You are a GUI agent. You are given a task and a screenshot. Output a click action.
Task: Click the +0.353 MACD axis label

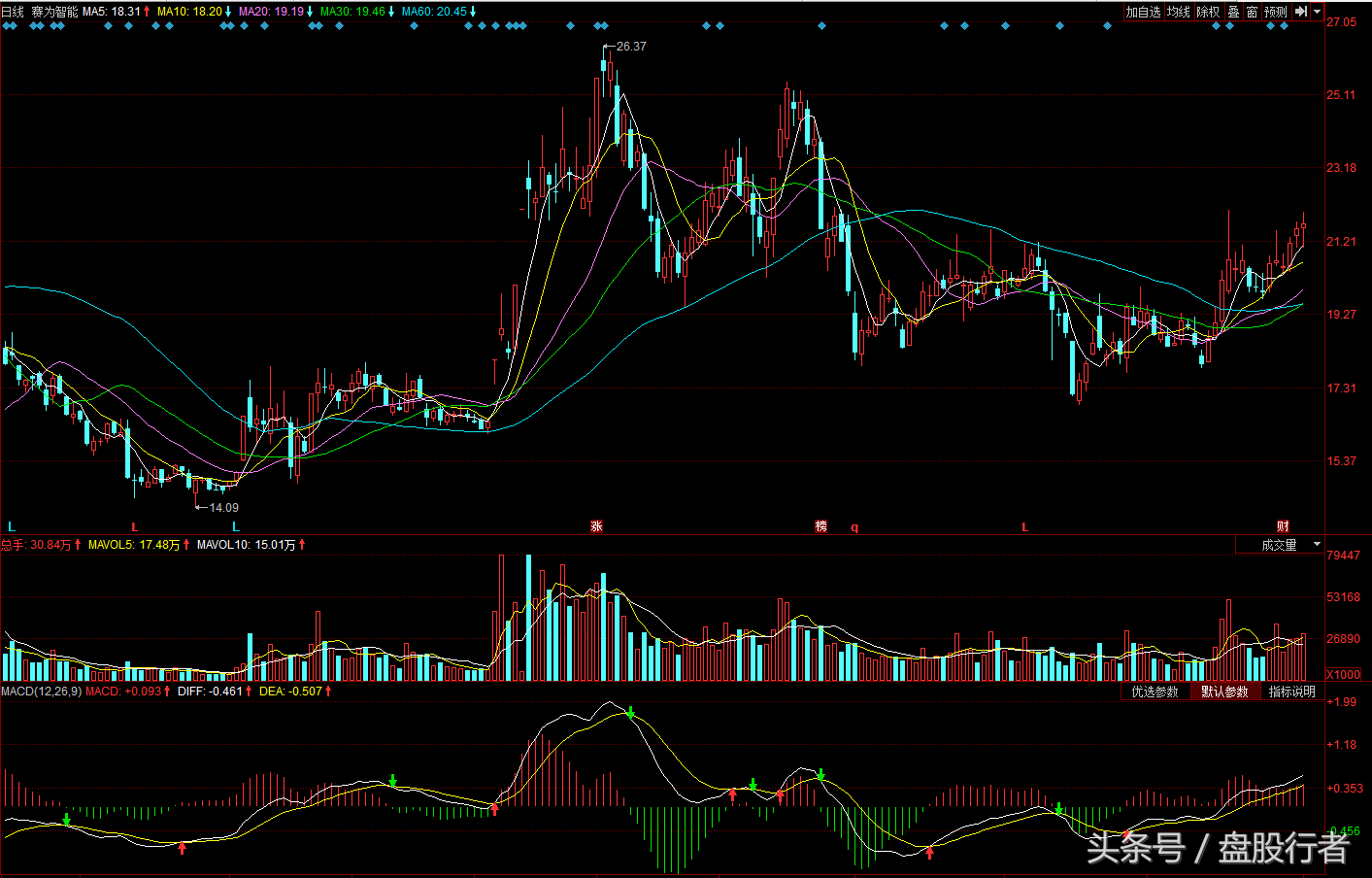tap(1344, 788)
